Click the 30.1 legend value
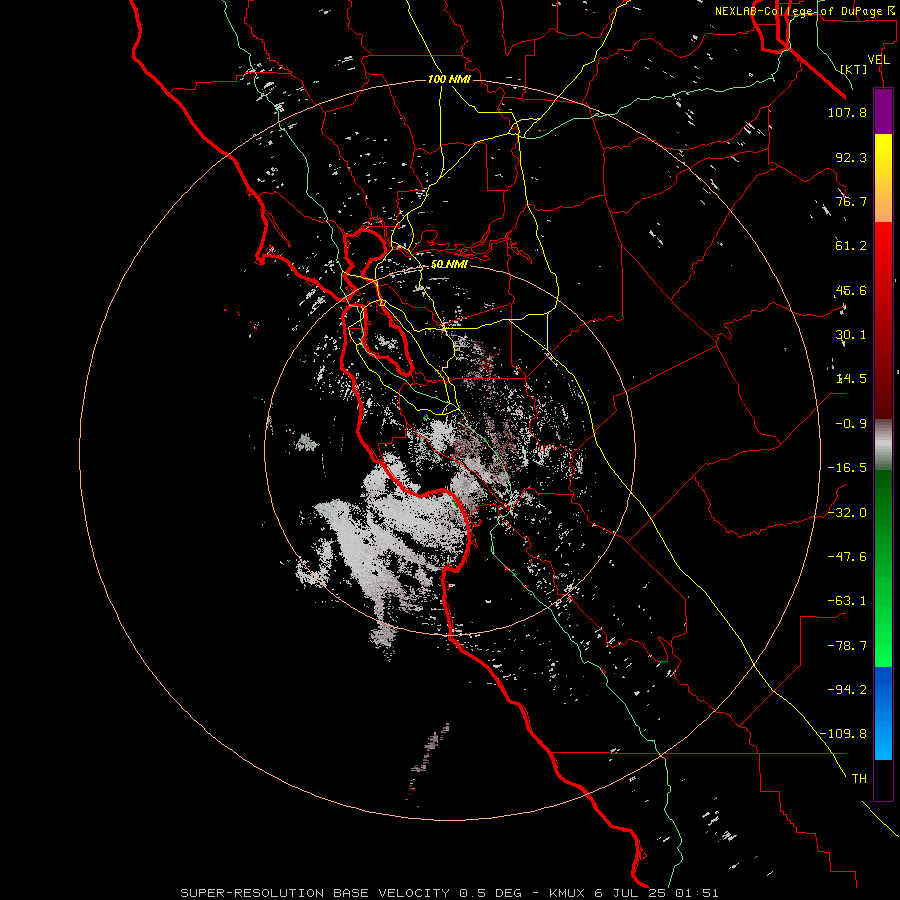The image size is (900, 900). point(851,335)
